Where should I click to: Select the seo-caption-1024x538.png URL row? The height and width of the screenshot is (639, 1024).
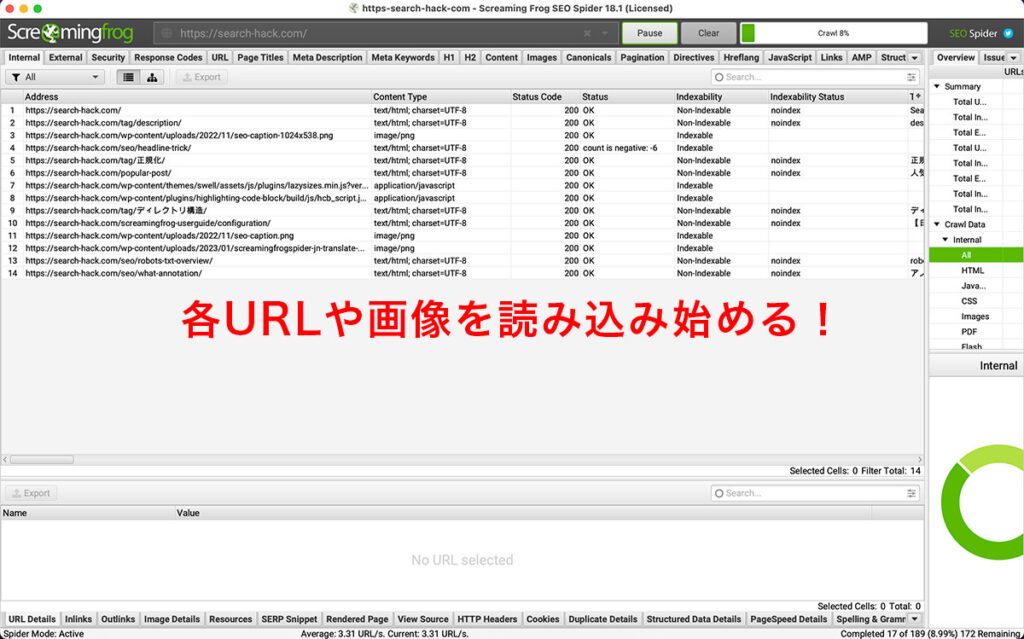tap(462, 135)
